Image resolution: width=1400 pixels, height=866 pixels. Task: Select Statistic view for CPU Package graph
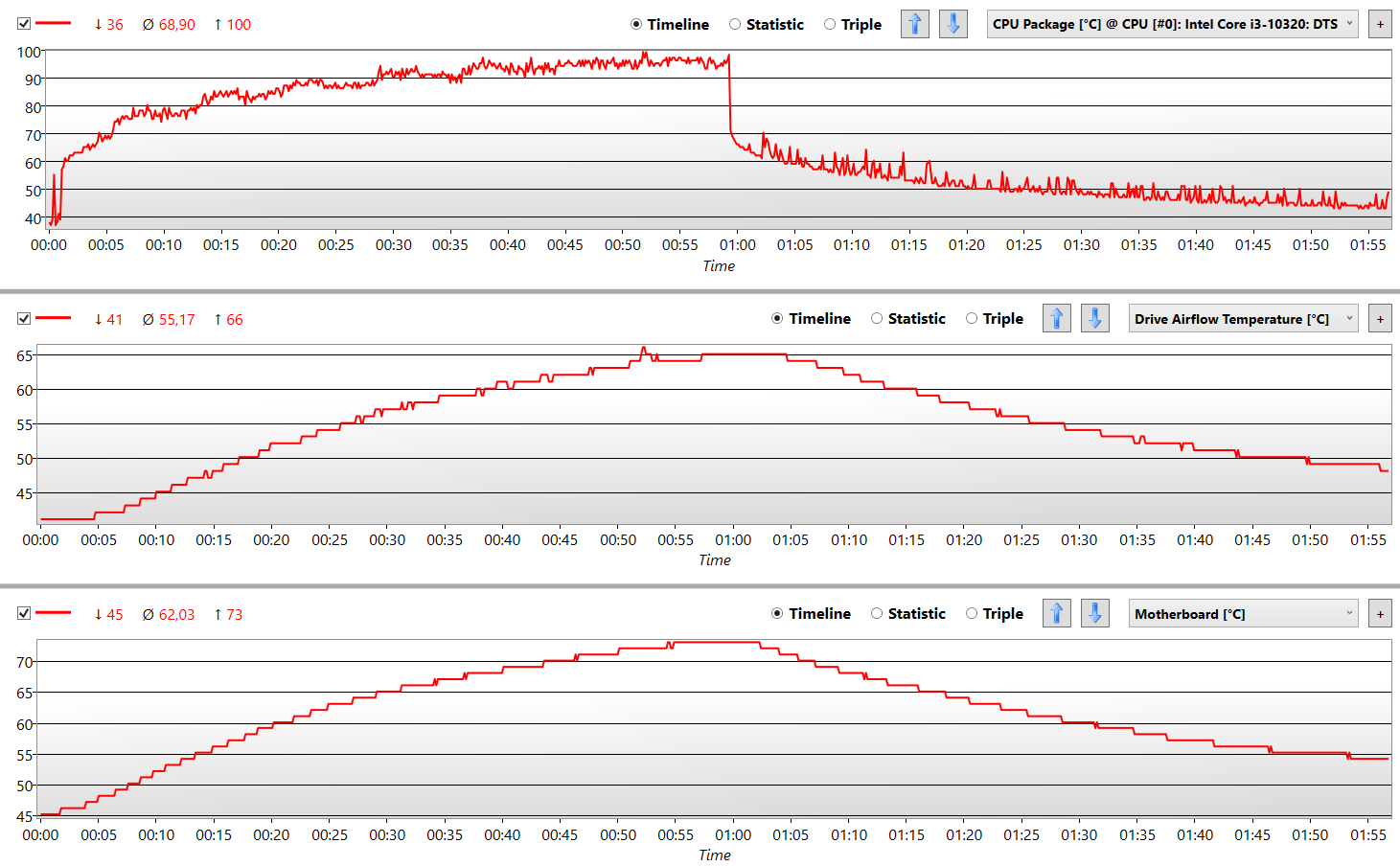(x=735, y=24)
